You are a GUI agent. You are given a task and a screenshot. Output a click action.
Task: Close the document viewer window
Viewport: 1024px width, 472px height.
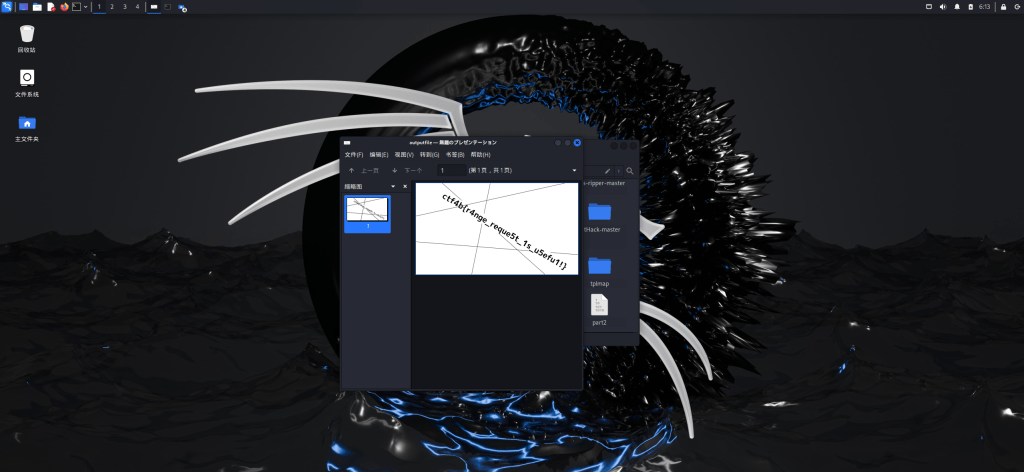tap(577, 142)
